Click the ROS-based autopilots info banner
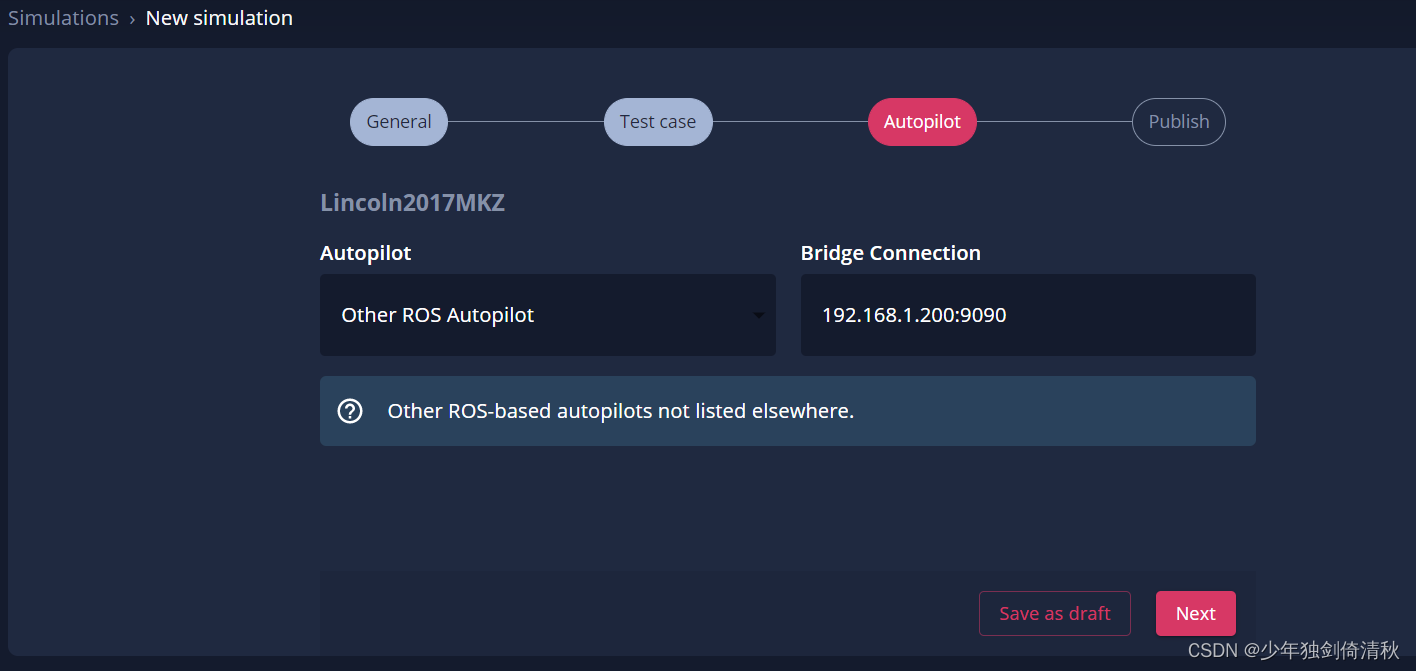This screenshot has height=671, width=1416. pyautogui.click(x=787, y=410)
